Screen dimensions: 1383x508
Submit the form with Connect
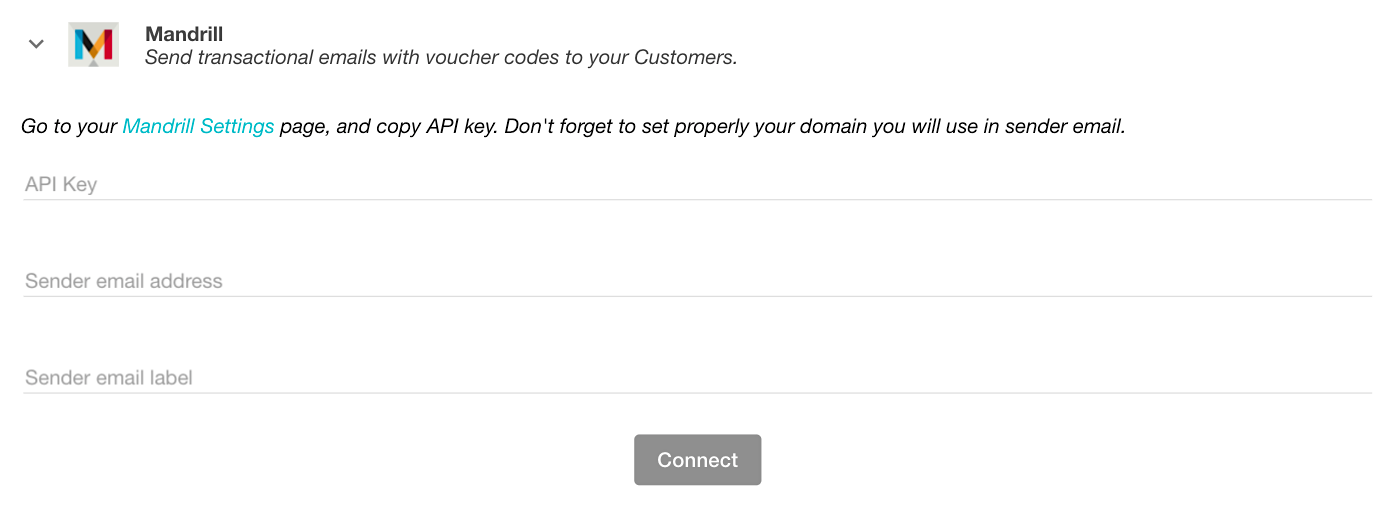tap(697, 460)
